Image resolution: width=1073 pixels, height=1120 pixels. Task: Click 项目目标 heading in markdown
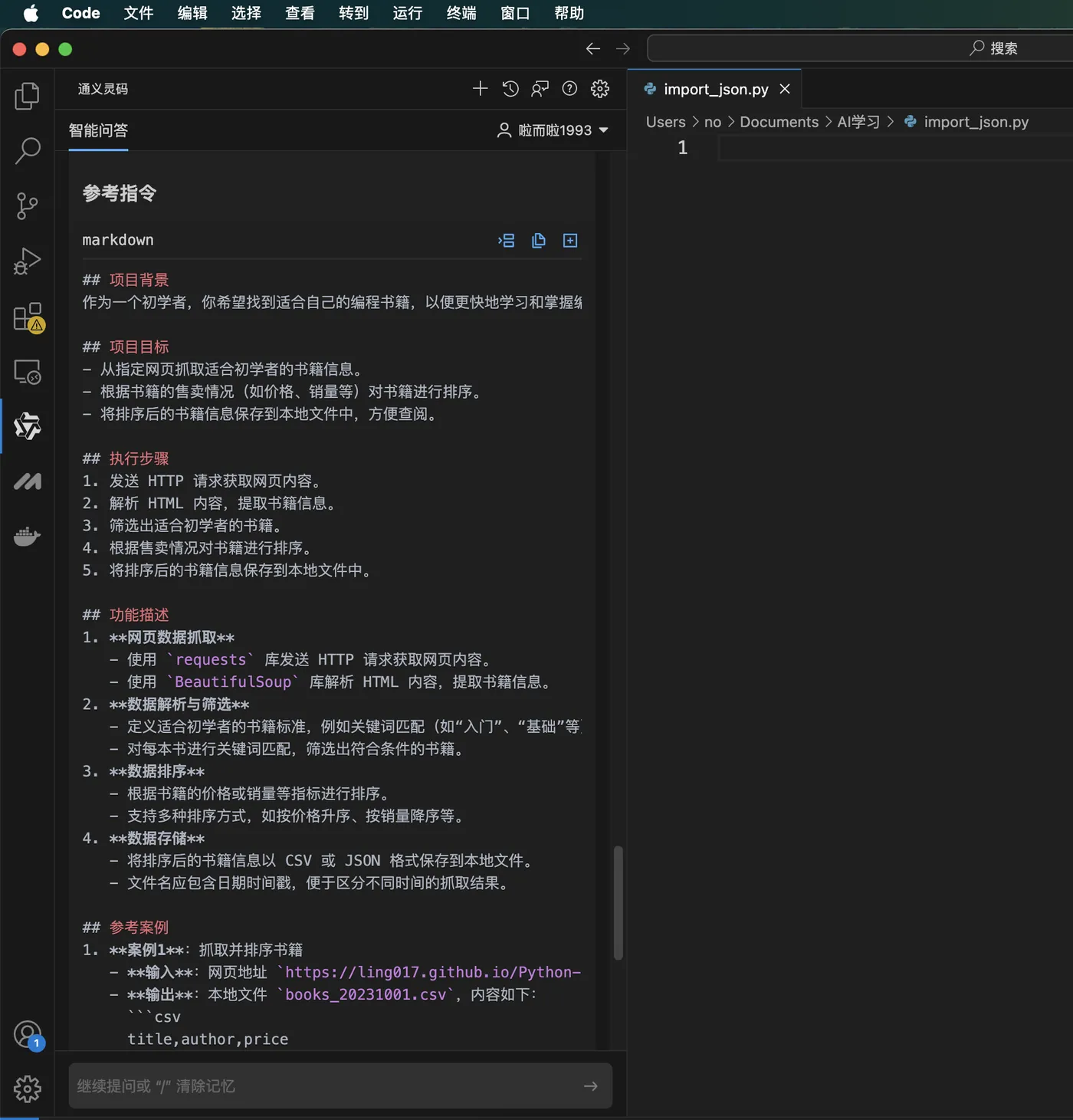(139, 347)
